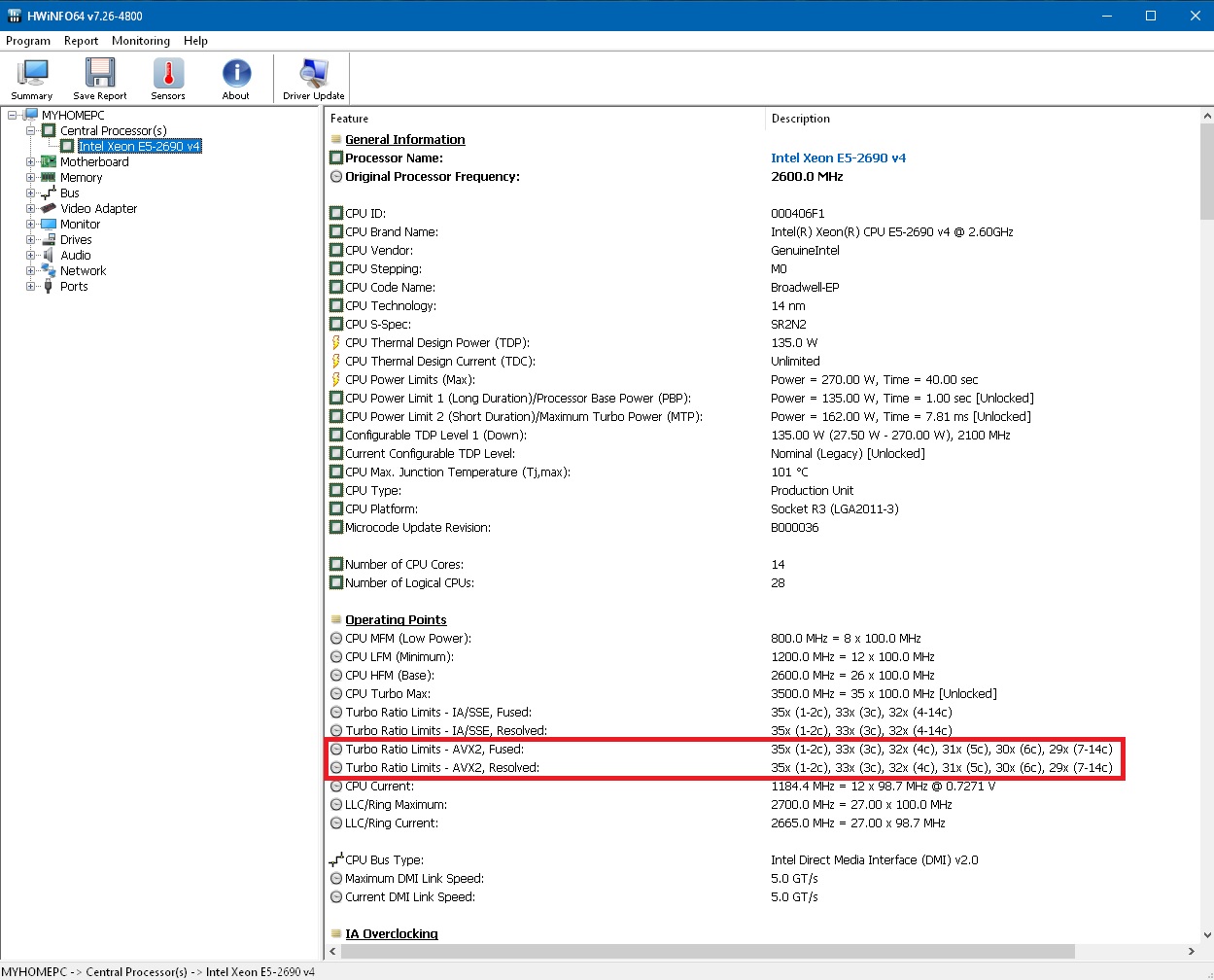Click the HWiNFO64 title bar app icon
The width and height of the screenshot is (1214, 980).
(x=14, y=17)
